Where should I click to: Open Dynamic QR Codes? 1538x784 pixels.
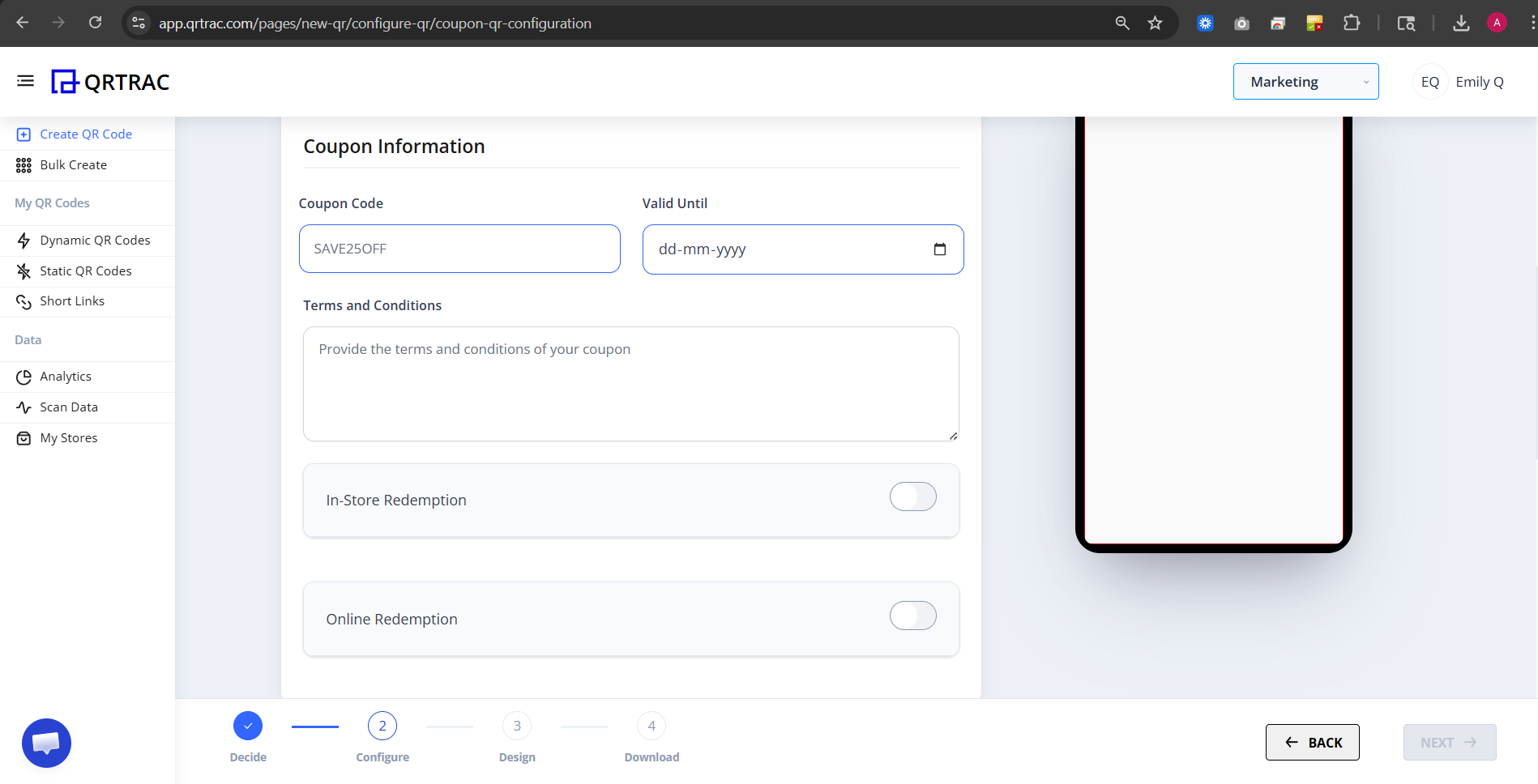tap(95, 240)
